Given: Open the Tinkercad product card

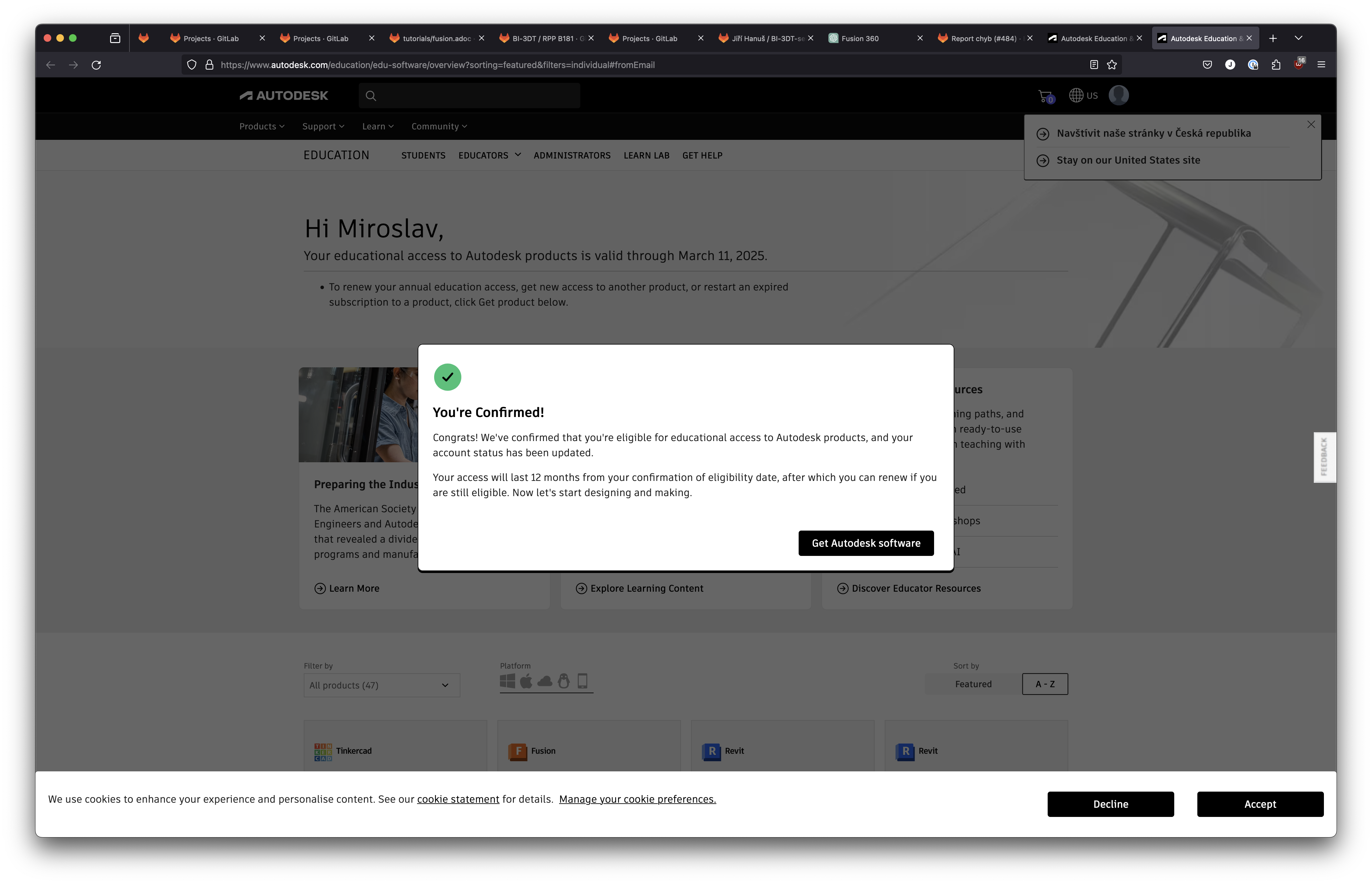Looking at the screenshot, I should click(x=395, y=746).
